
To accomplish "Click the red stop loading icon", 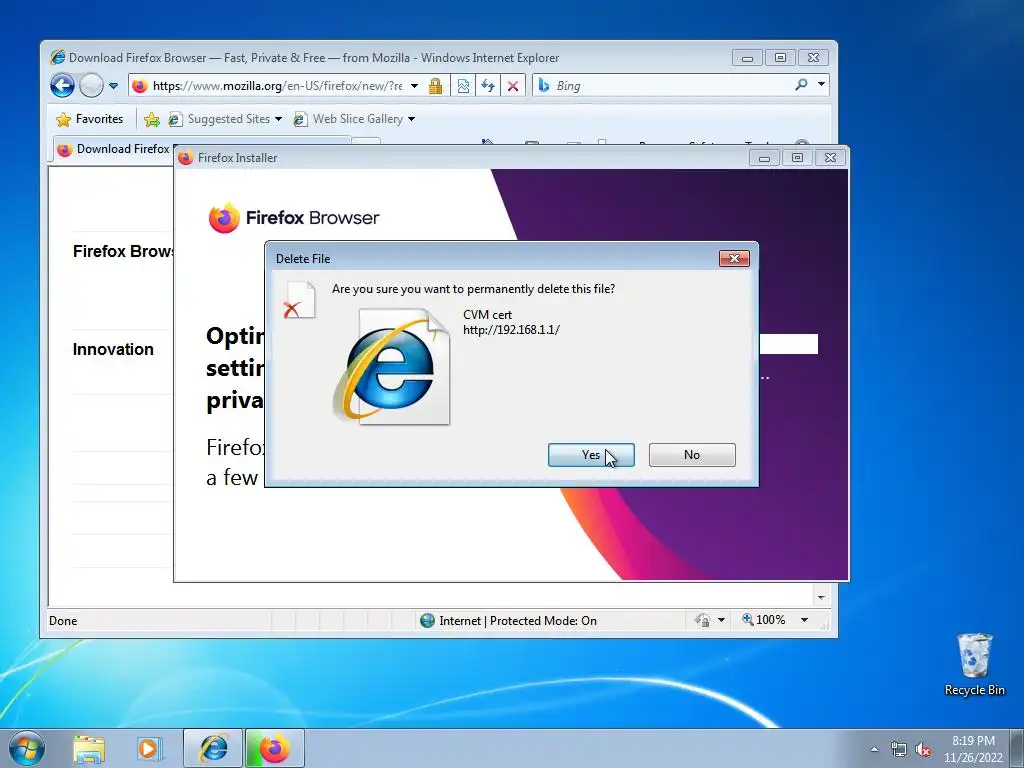I will pos(513,86).
